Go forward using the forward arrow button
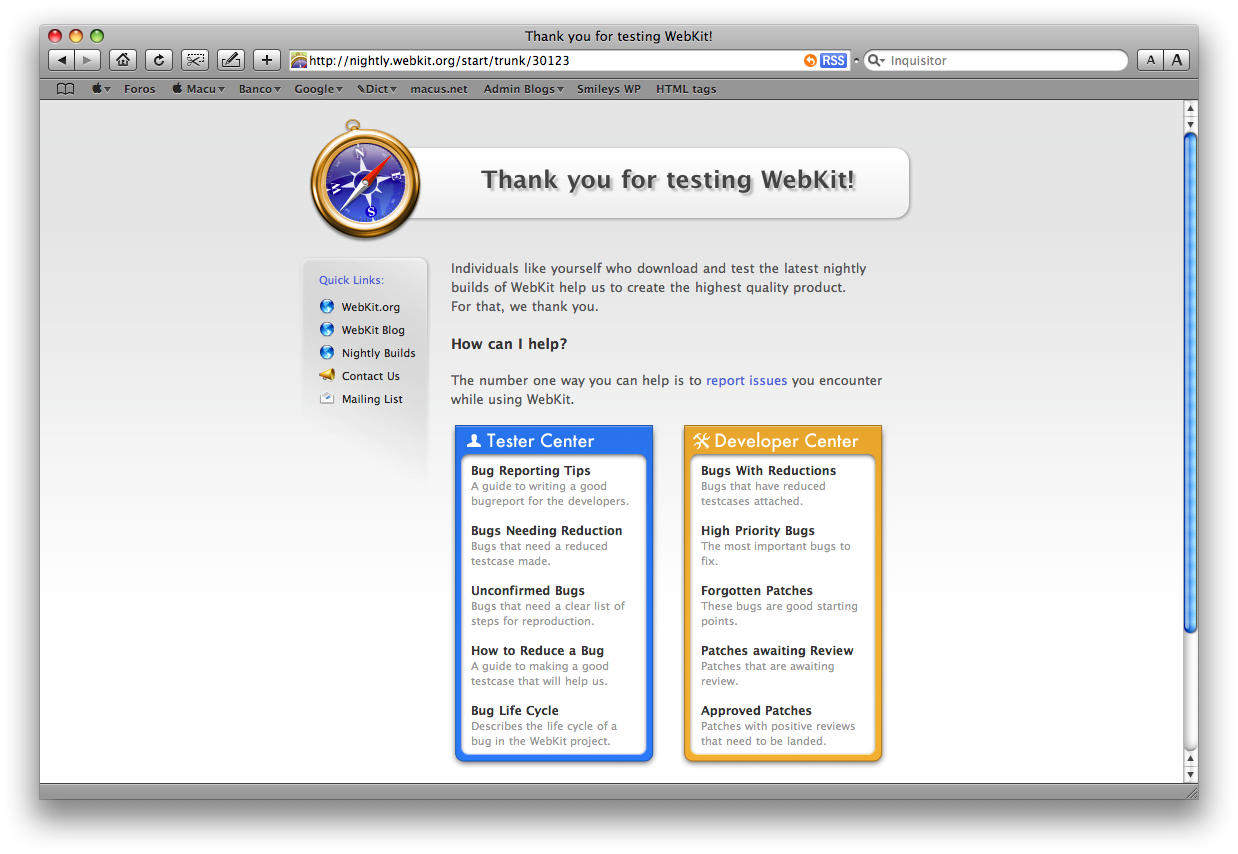Image resolution: width=1238 pixels, height=854 pixels. tap(88, 60)
